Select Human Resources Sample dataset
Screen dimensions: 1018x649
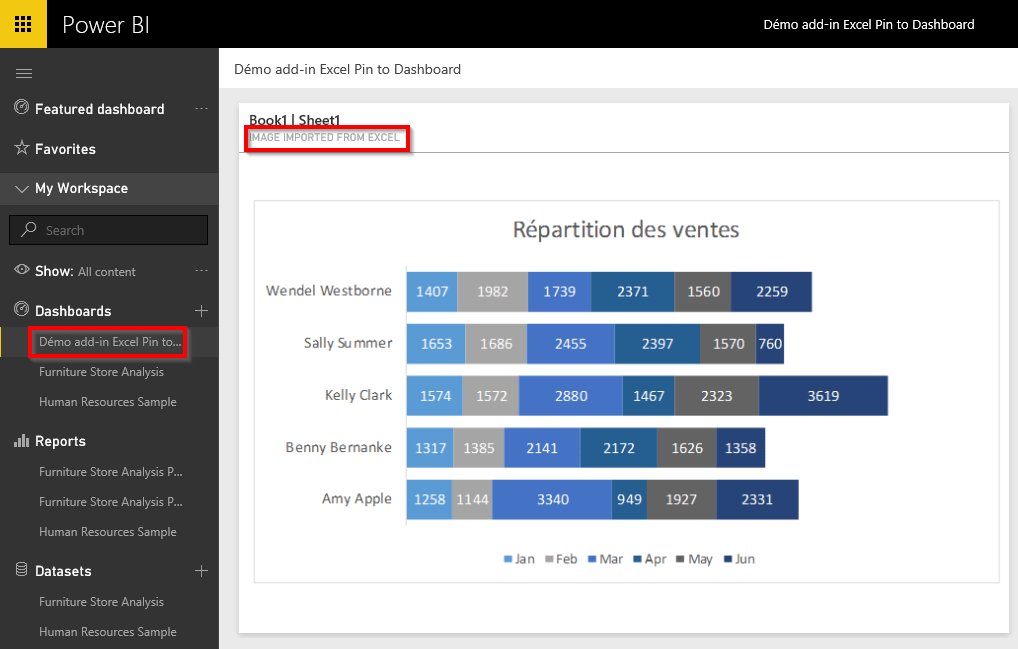click(107, 632)
